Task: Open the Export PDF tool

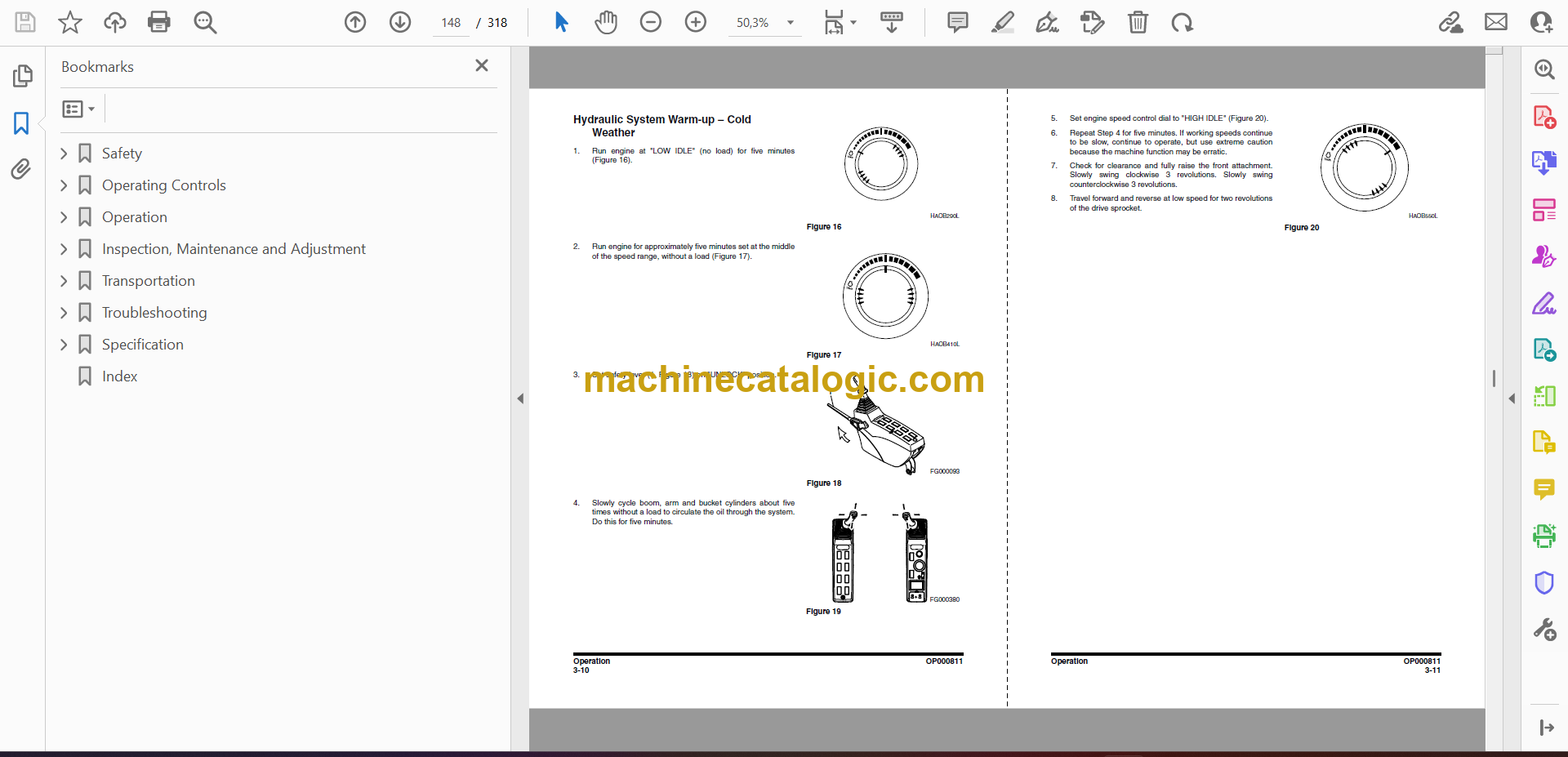Action: point(1544,163)
